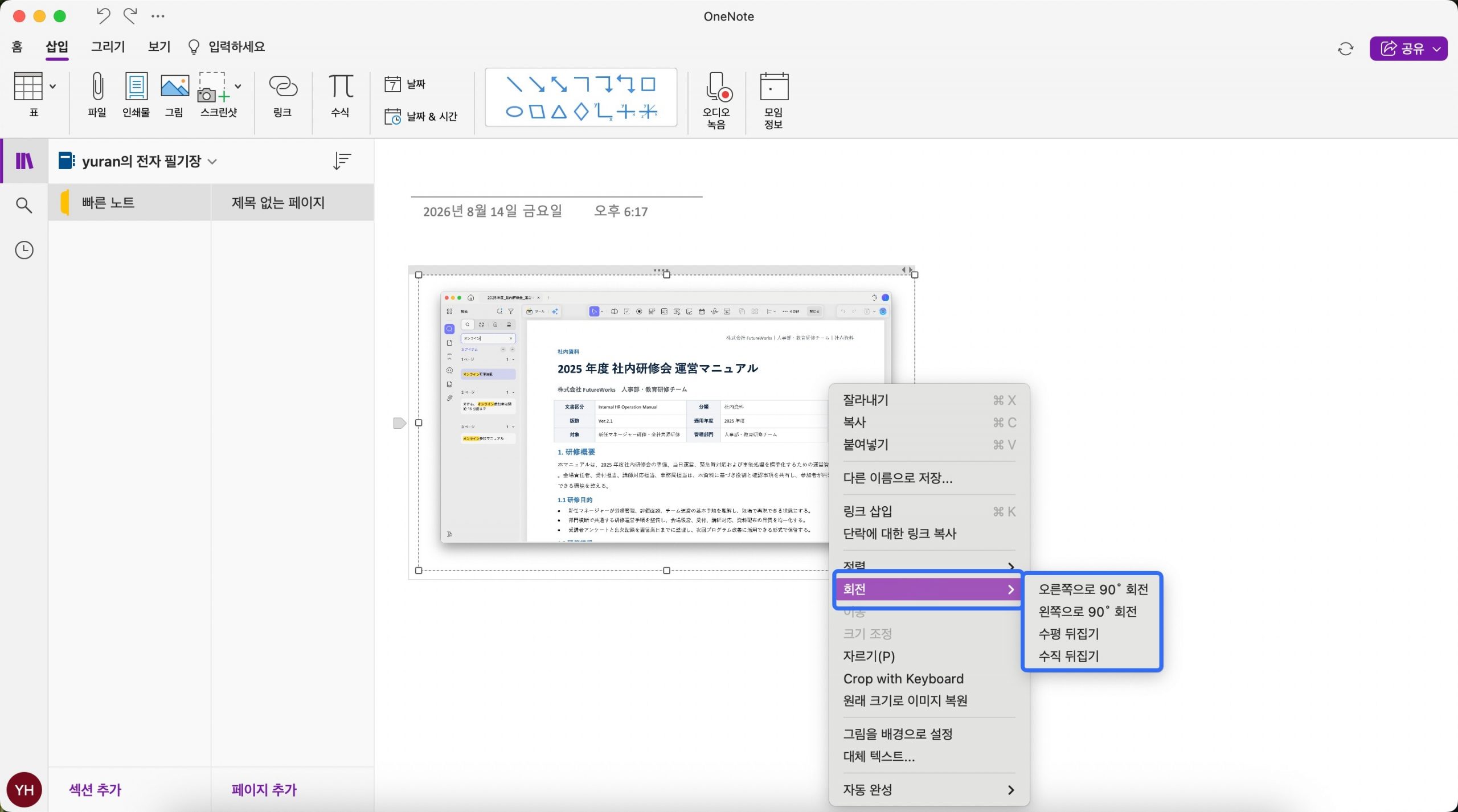Screen dimensions: 1458x812
Task: Select the triangle shape
Action: tap(559, 112)
